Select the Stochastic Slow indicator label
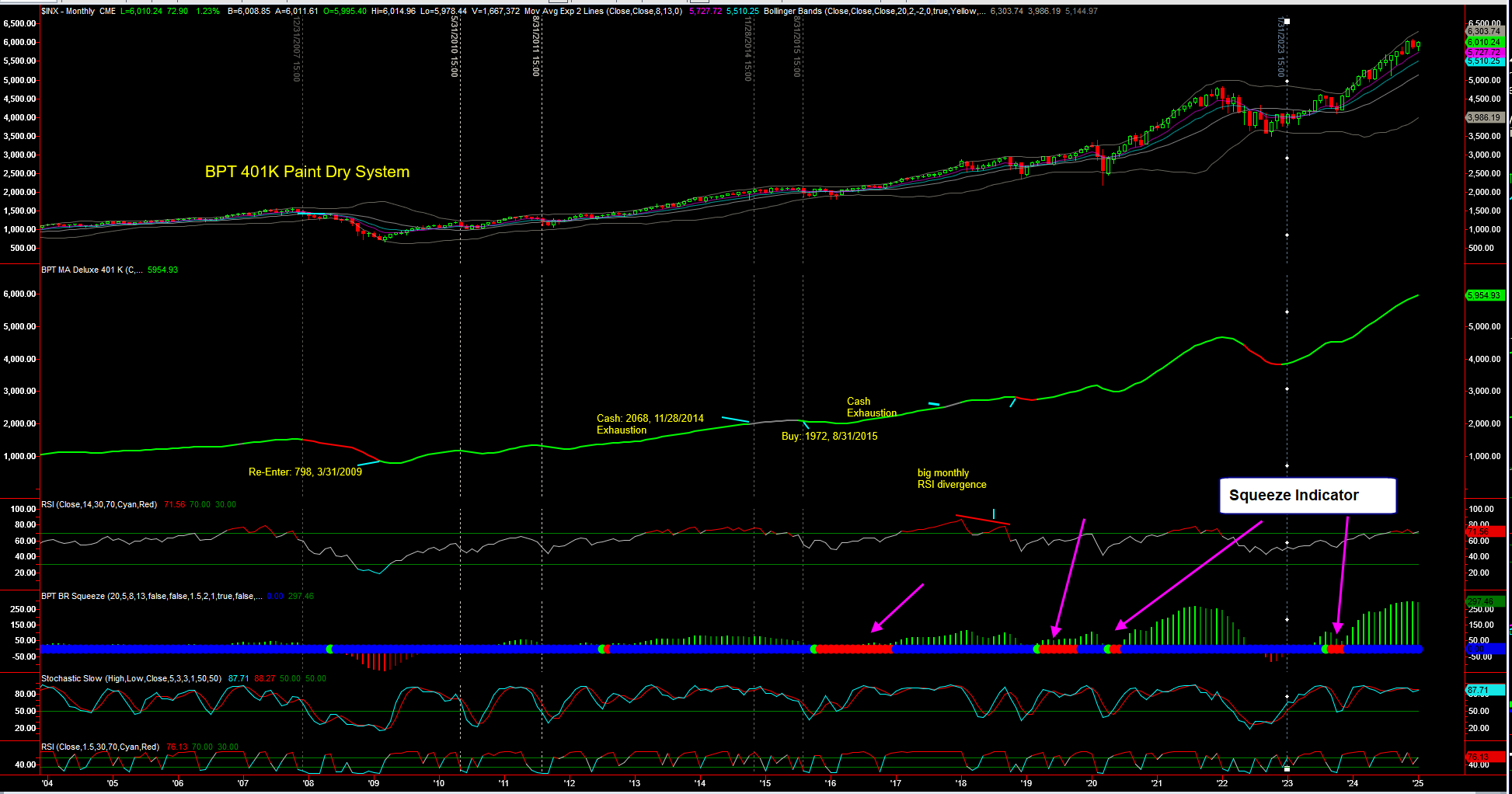 (x=131, y=678)
